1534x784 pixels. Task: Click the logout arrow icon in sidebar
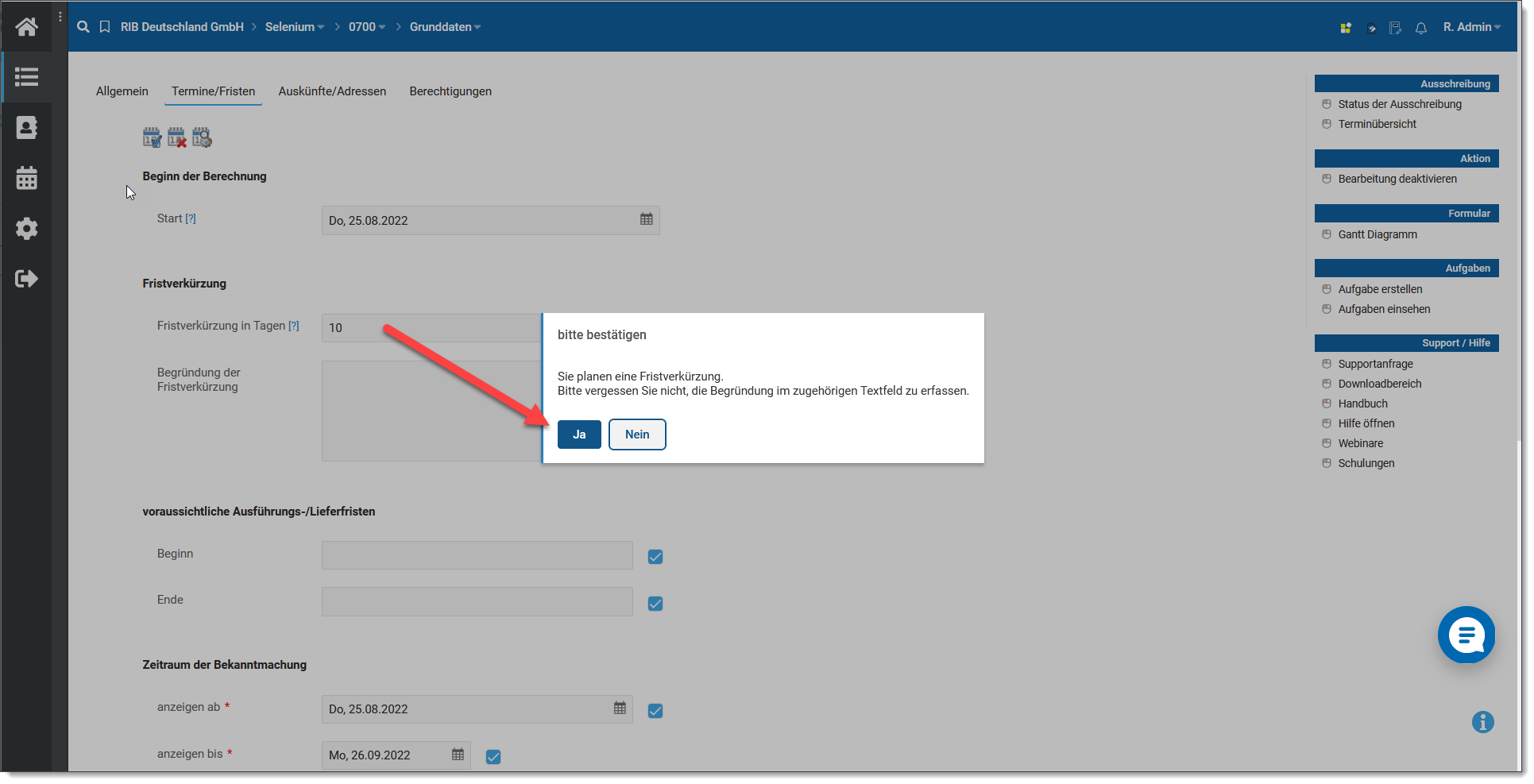point(26,279)
